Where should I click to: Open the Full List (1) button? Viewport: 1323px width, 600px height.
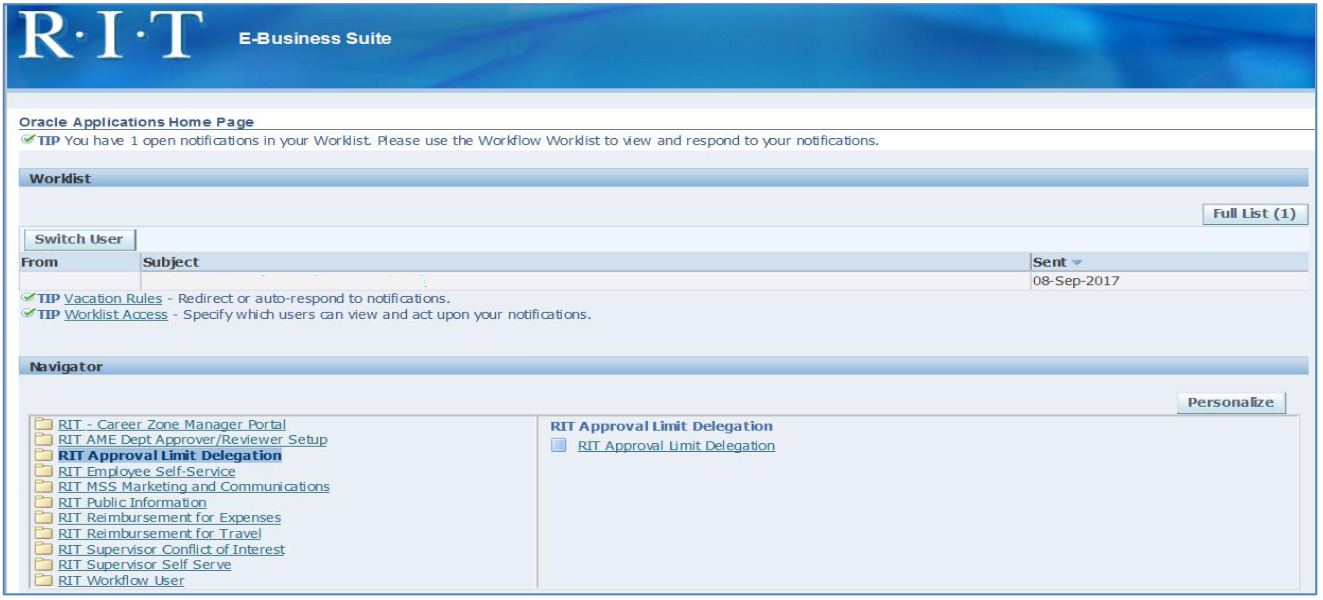(1254, 214)
